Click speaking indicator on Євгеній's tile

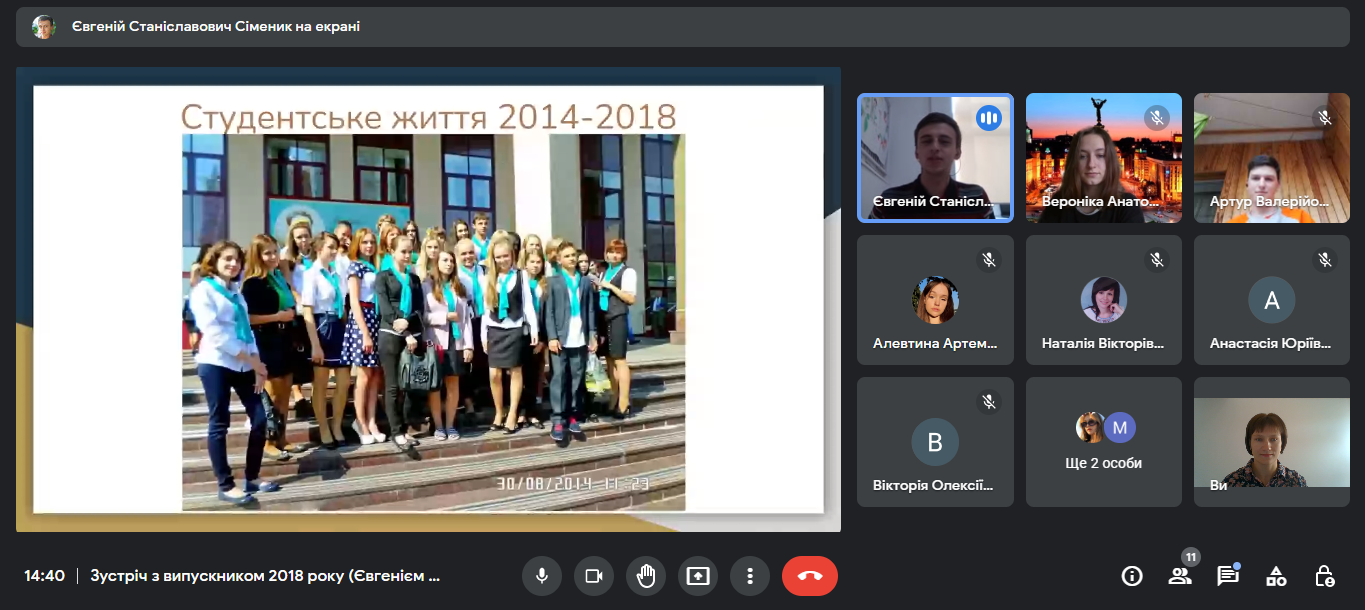(989, 118)
